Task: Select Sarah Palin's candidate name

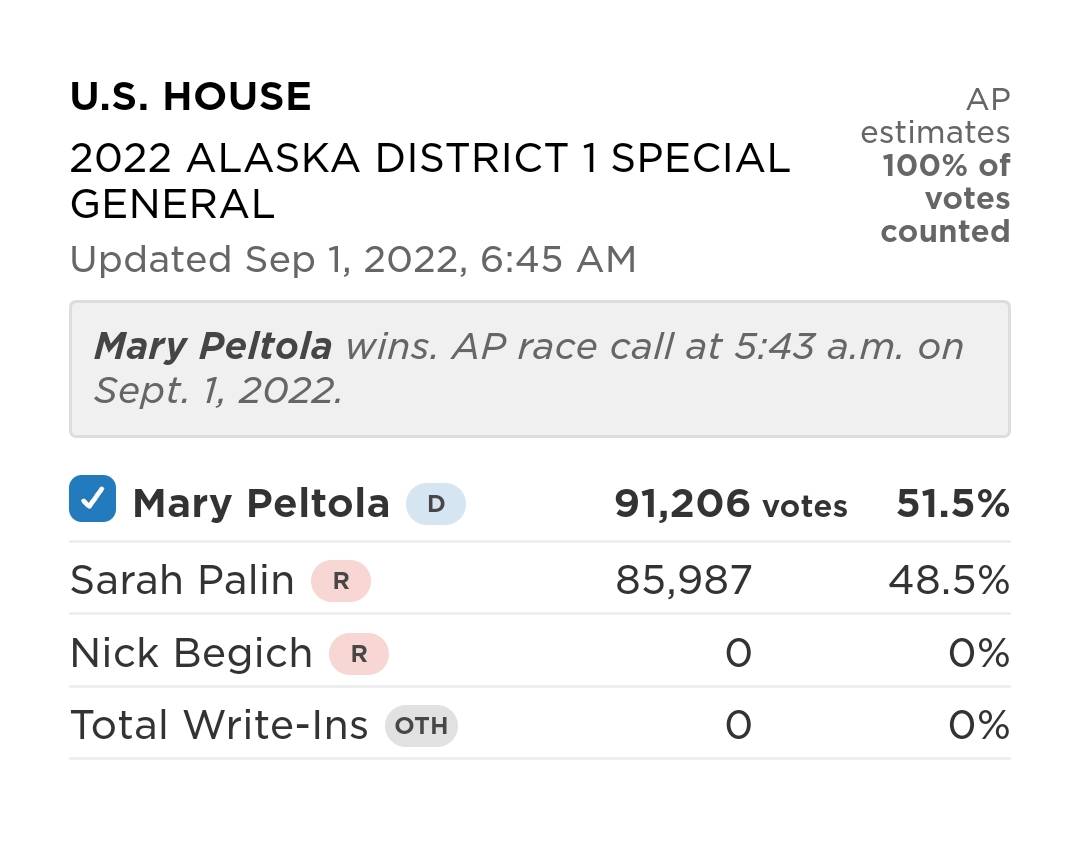Action: click(182, 581)
